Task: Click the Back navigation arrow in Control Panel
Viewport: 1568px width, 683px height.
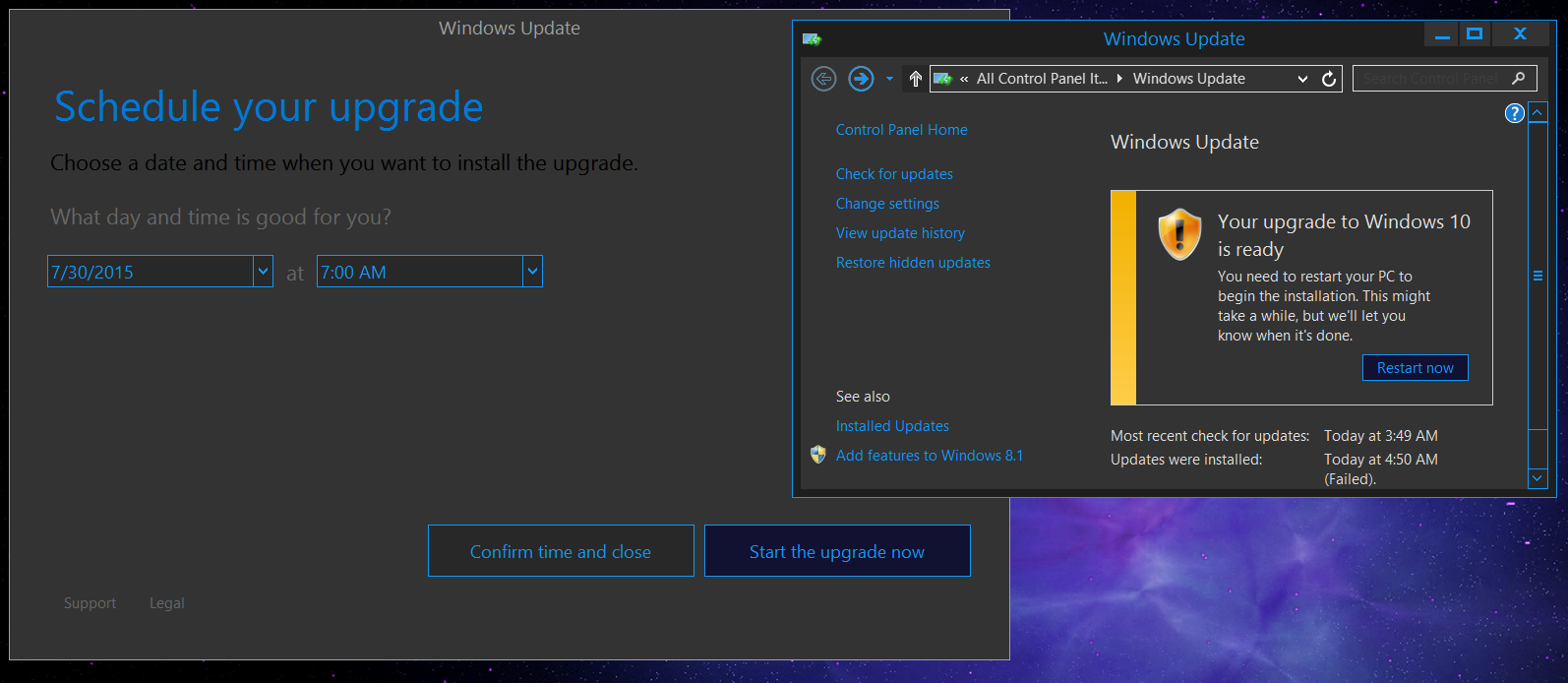Action: (823, 79)
